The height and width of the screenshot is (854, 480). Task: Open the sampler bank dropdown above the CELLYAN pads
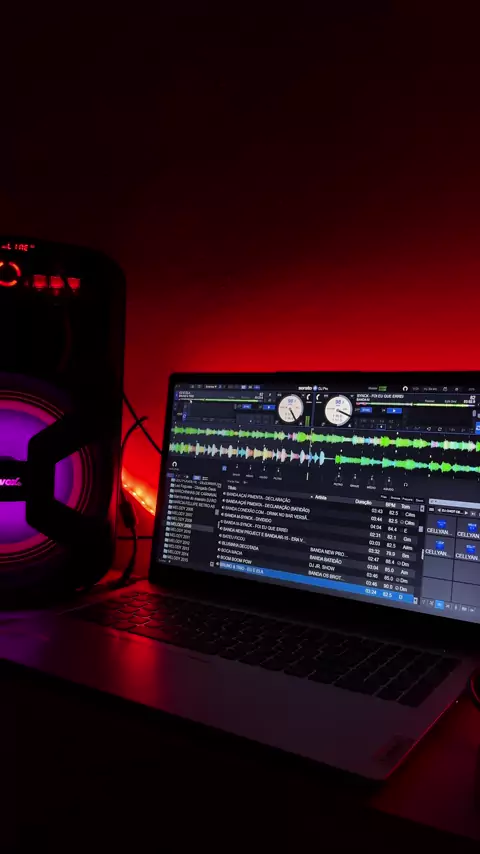pos(451,512)
